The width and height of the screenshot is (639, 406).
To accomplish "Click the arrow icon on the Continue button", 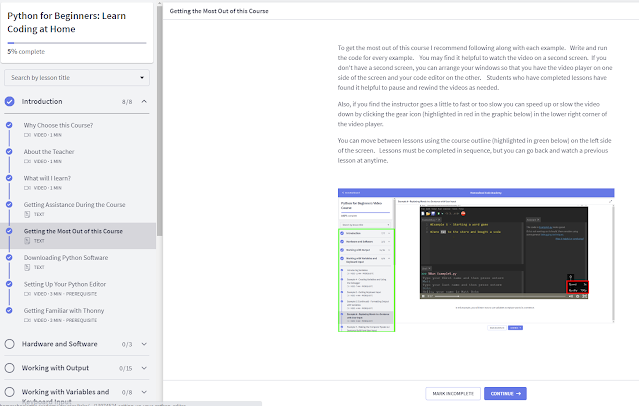I will tap(518, 394).
